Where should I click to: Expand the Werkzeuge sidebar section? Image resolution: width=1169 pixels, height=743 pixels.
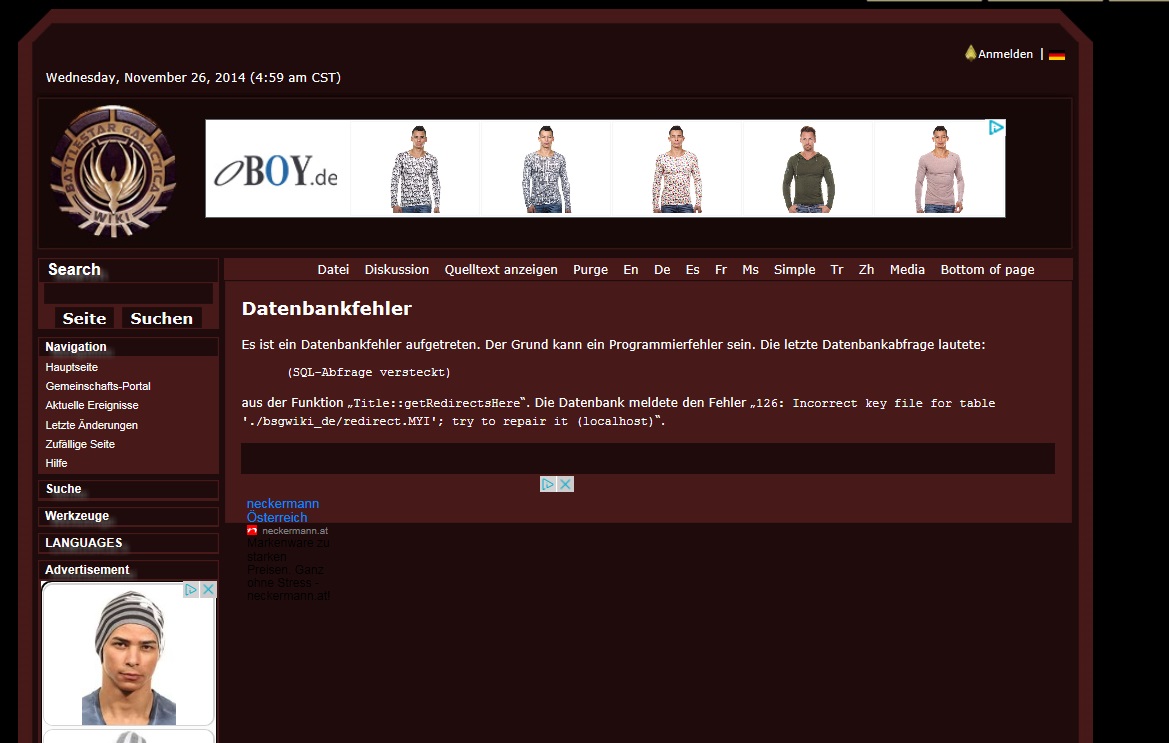click(x=77, y=516)
